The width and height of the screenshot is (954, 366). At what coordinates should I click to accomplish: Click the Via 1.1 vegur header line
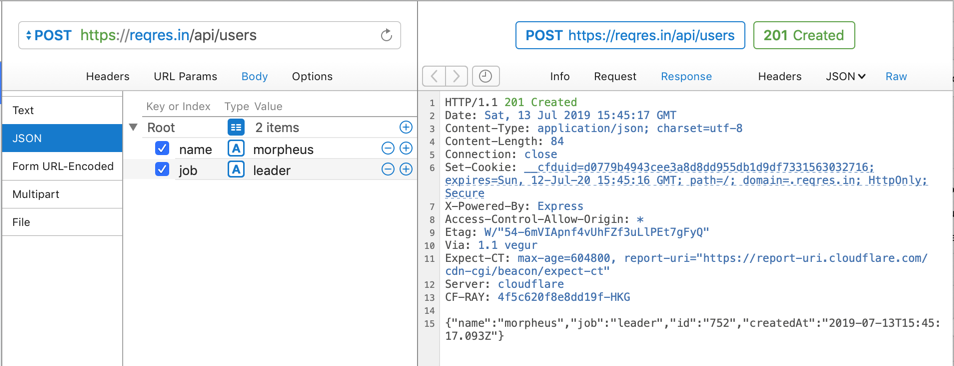click(491, 245)
